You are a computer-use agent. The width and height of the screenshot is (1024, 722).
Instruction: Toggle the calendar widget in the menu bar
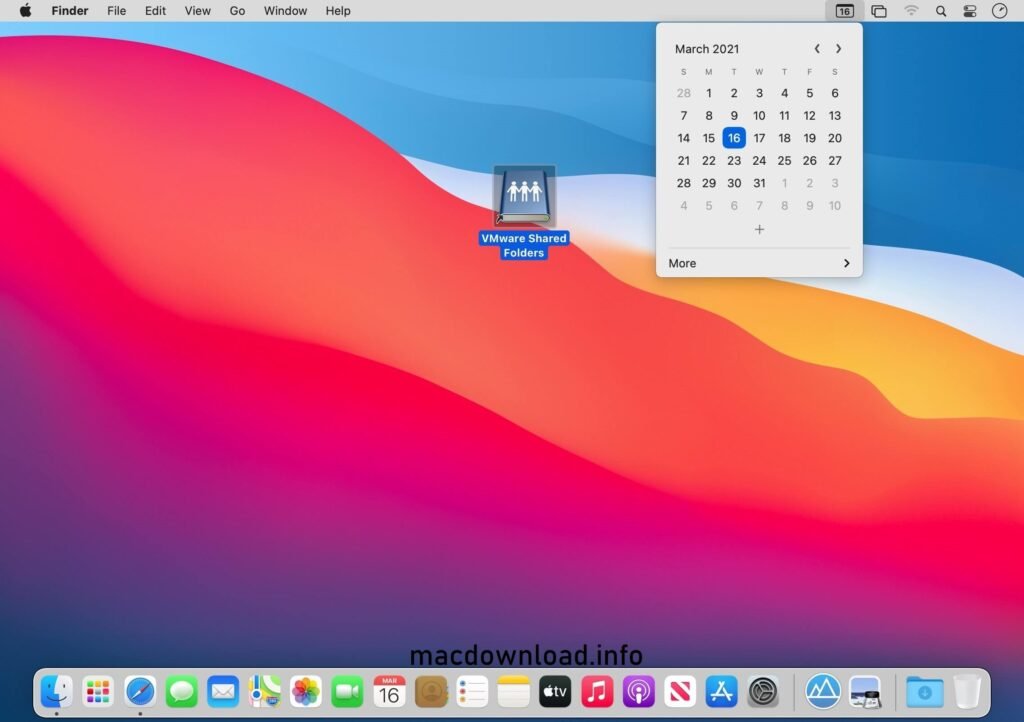(x=843, y=11)
